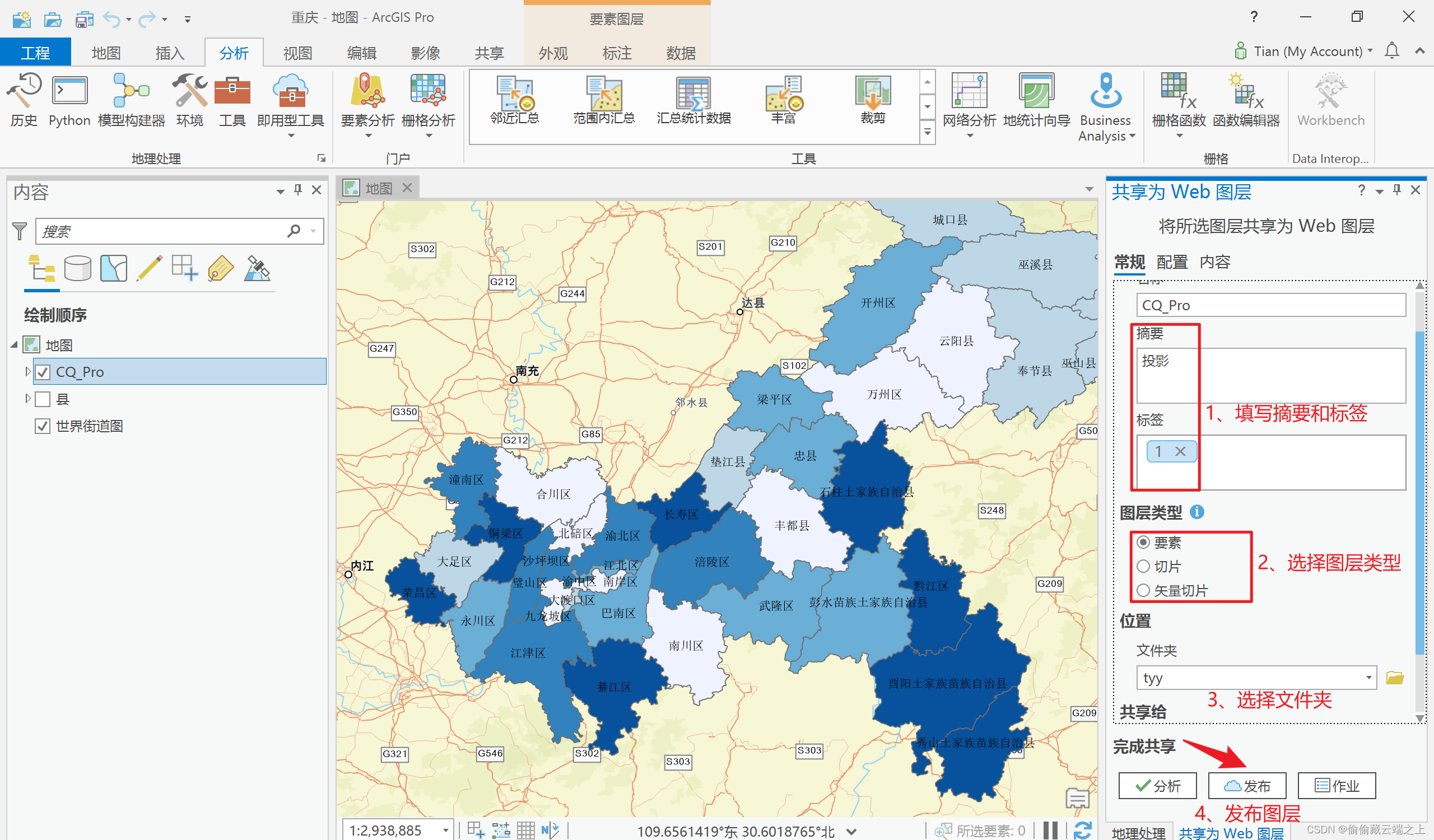Select the 切片 layer type radio
The height and width of the screenshot is (840, 1434).
1143,567
